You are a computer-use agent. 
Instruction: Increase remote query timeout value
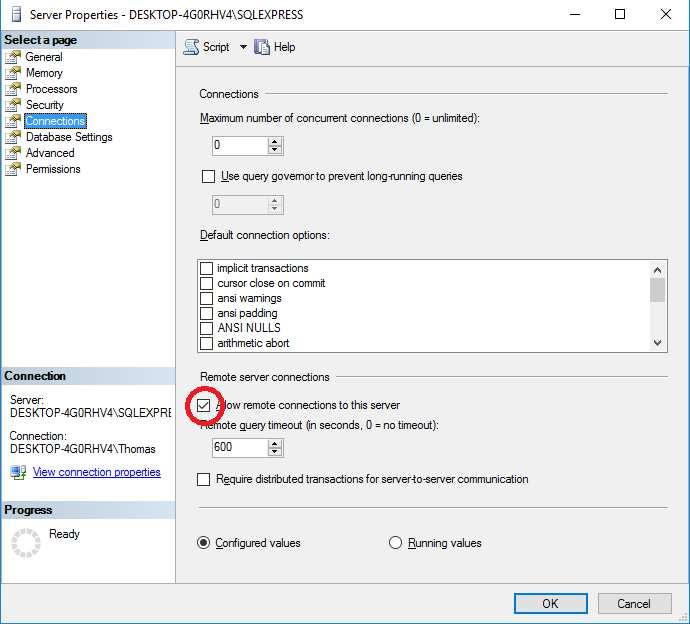click(275, 444)
